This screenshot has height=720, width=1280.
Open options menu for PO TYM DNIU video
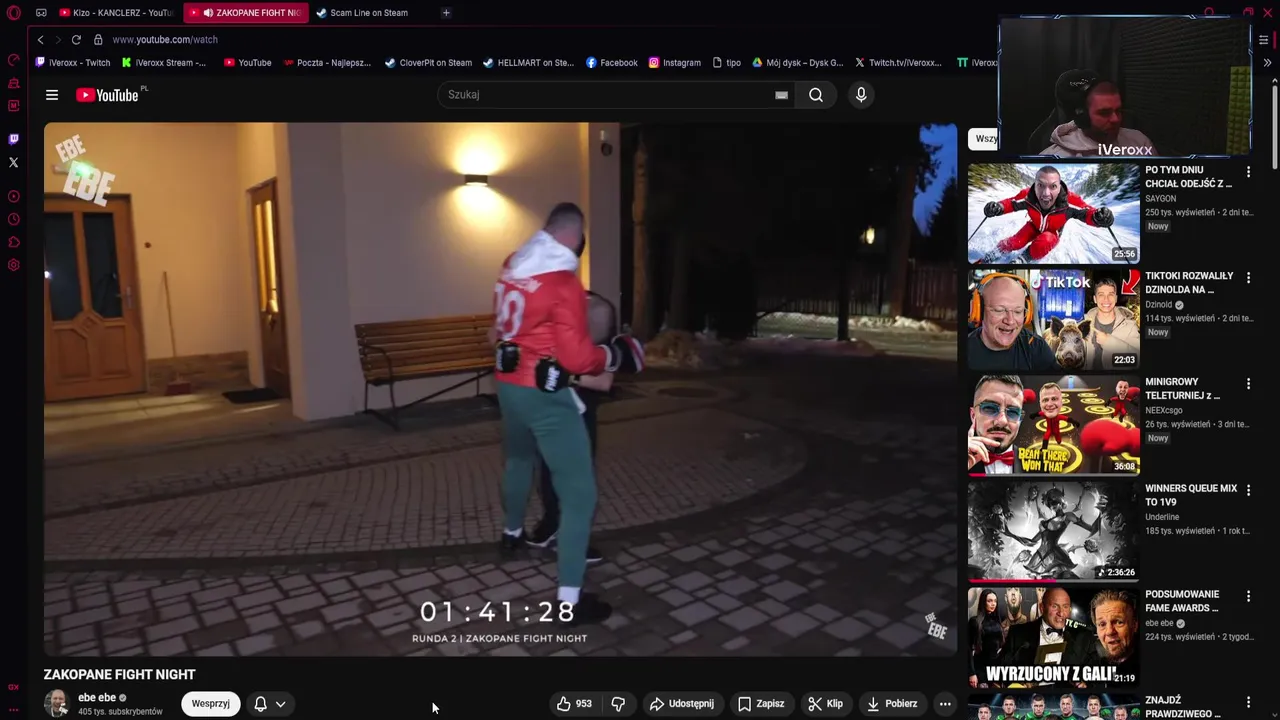point(1248,172)
